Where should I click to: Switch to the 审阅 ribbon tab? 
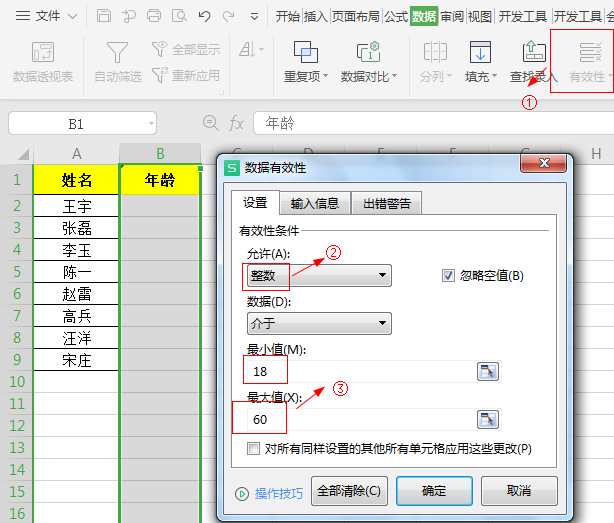(452, 16)
